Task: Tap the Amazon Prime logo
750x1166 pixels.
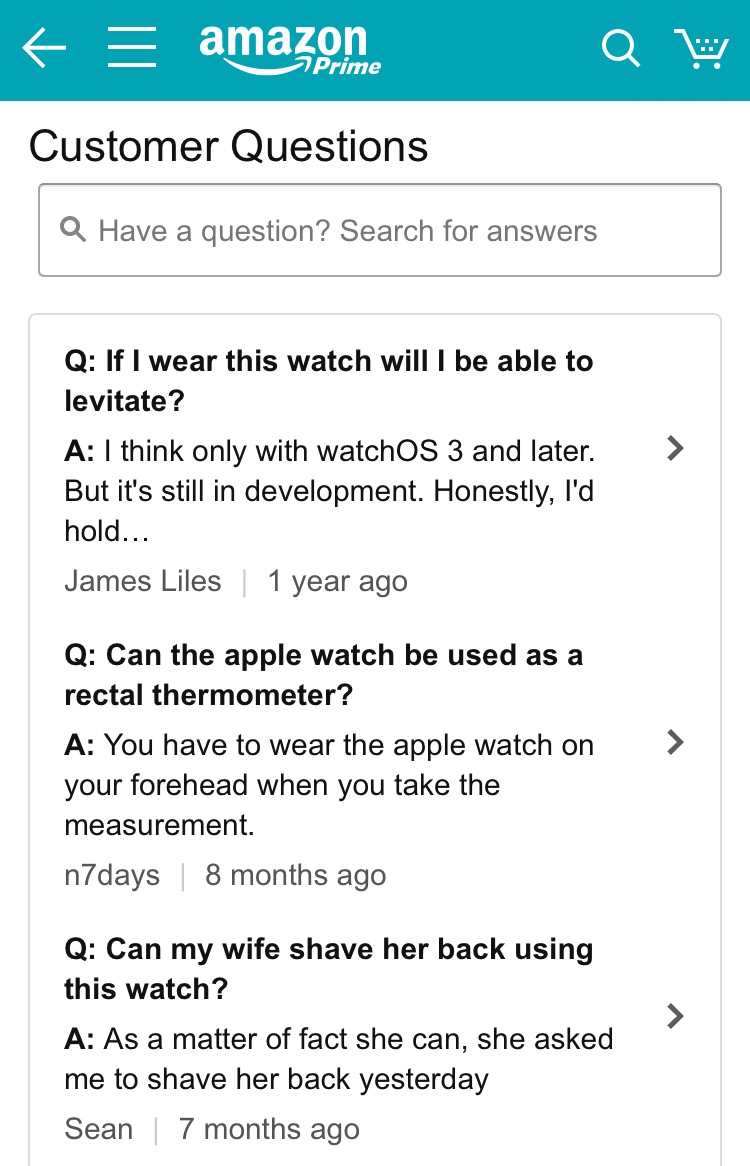Action: (x=290, y=49)
